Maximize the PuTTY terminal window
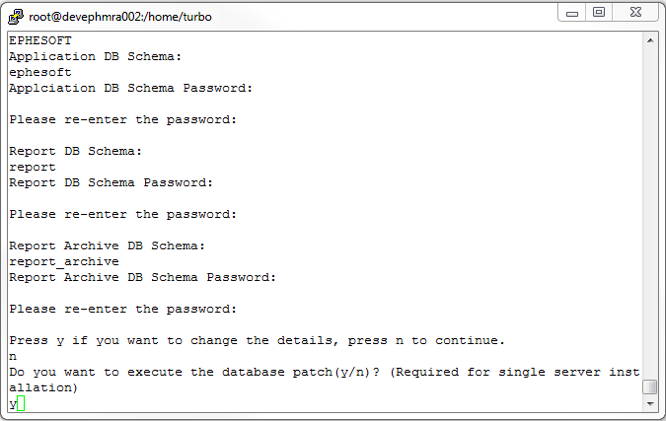 tap(599, 12)
